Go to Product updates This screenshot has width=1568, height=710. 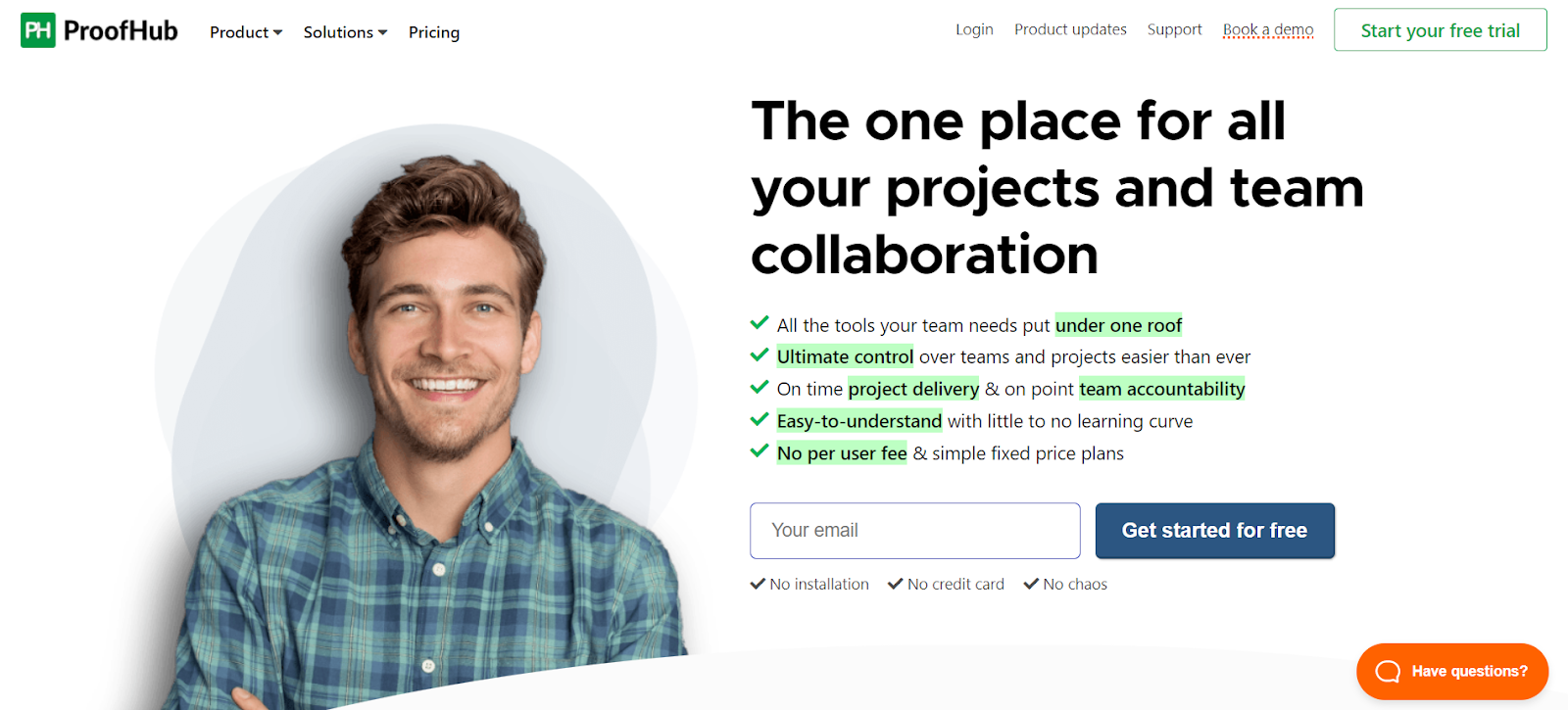[x=1070, y=29]
